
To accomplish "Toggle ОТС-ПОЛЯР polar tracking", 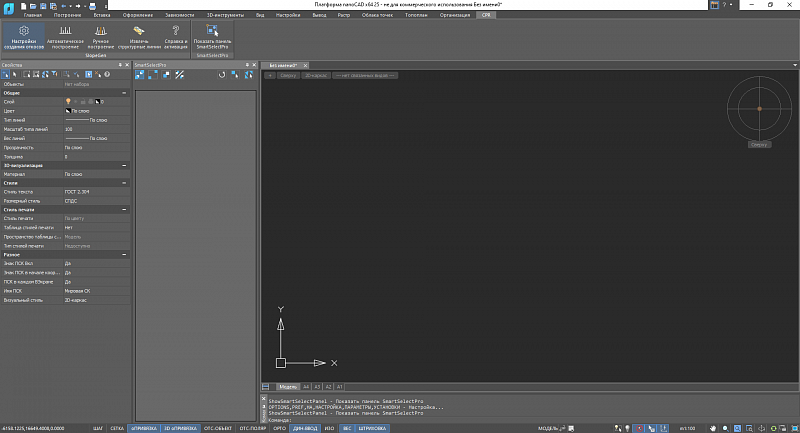I will 253,428.
